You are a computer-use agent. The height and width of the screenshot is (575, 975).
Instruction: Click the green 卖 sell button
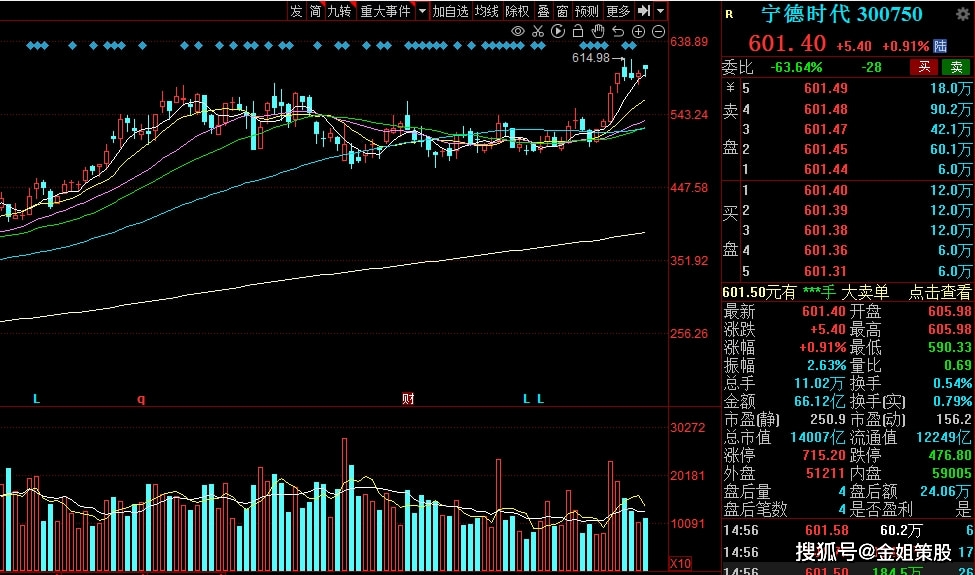956,67
